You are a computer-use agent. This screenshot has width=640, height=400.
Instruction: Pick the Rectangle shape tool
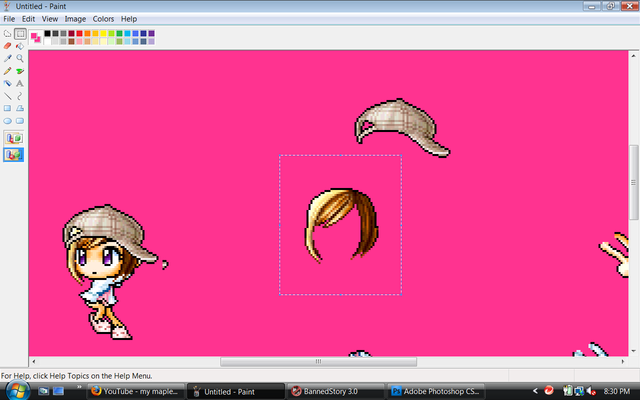[7, 108]
